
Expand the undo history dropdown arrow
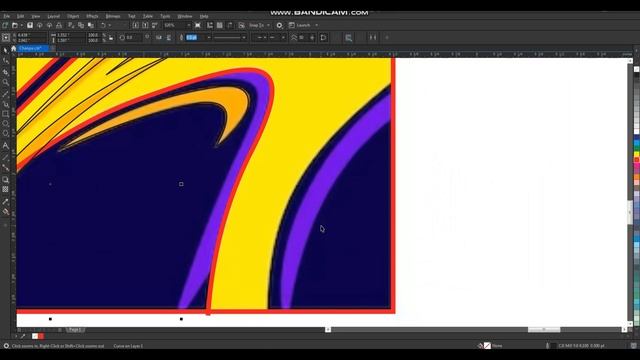pos(109,25)
